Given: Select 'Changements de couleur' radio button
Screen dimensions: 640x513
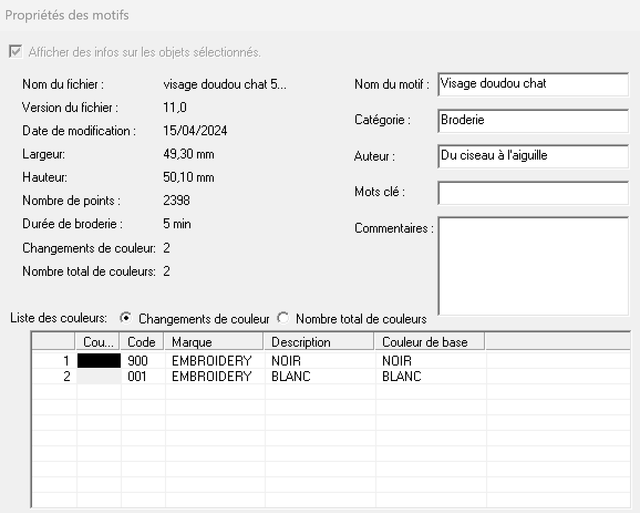Looking at the screenshot, I should tap(126, 318).
